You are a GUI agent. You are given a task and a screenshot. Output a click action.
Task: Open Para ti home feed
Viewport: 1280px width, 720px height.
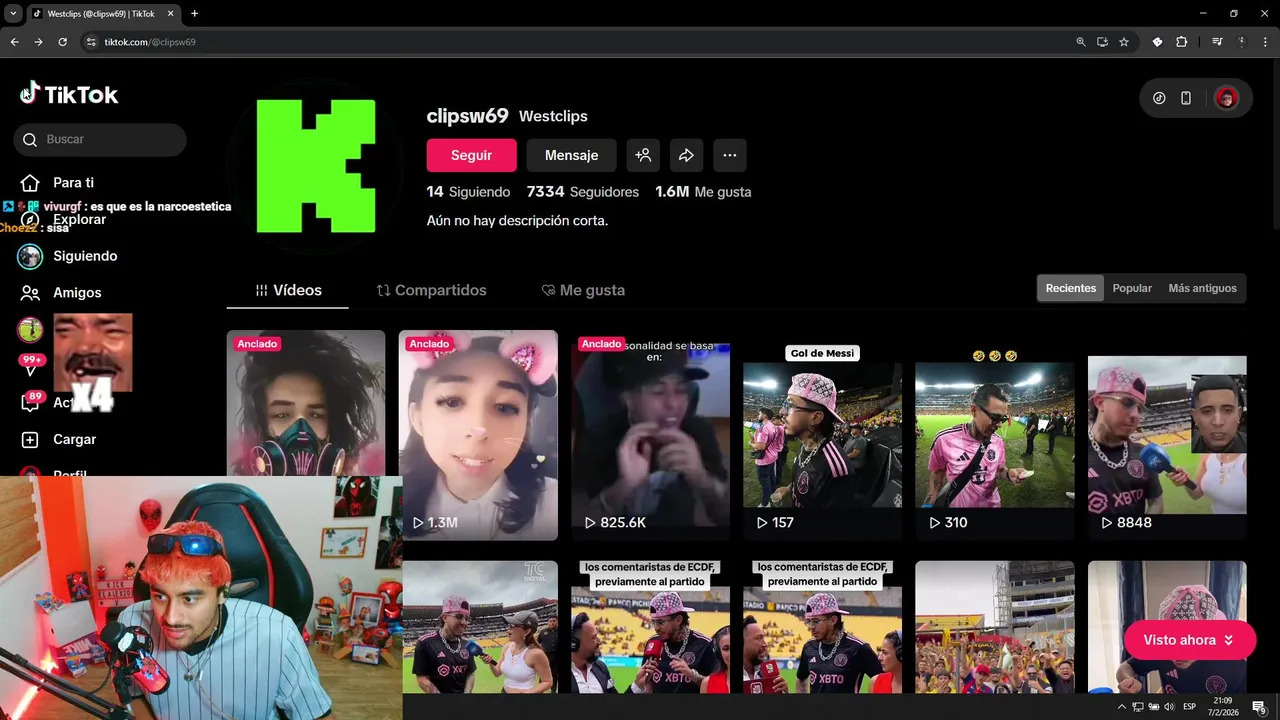point(58,183)
